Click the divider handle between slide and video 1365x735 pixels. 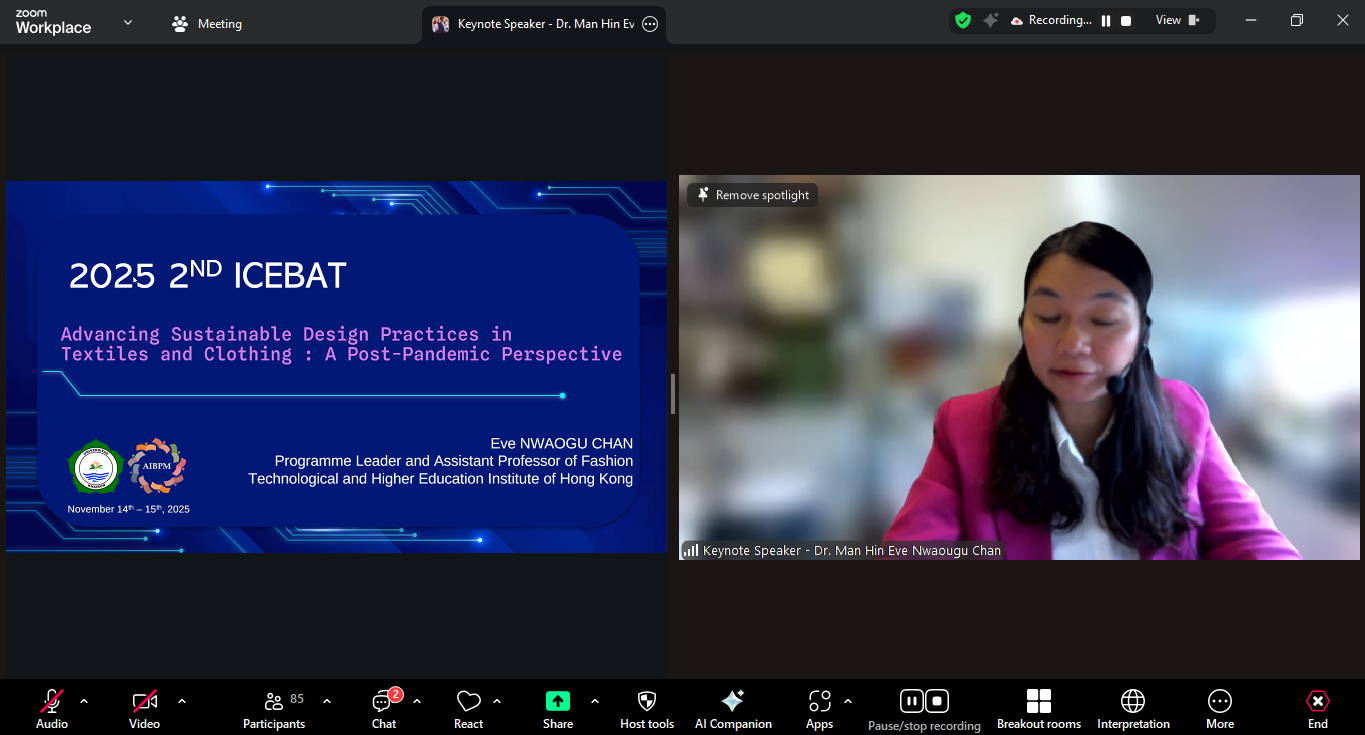click(x=672, y=394)
